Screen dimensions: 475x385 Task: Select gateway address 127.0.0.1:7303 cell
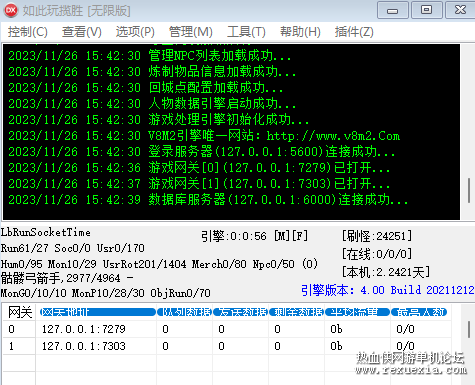[96, 346]
